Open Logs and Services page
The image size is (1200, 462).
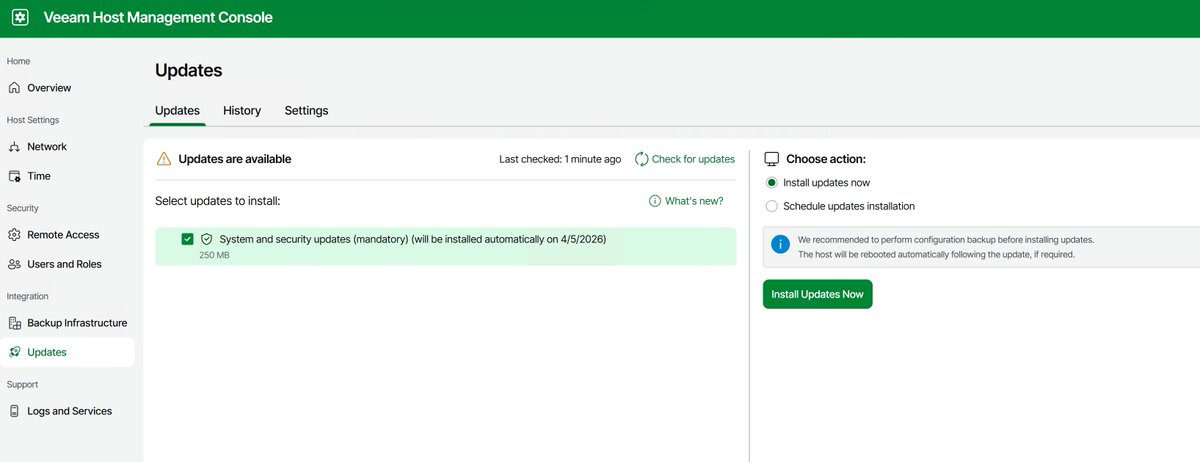click(68, 411)
